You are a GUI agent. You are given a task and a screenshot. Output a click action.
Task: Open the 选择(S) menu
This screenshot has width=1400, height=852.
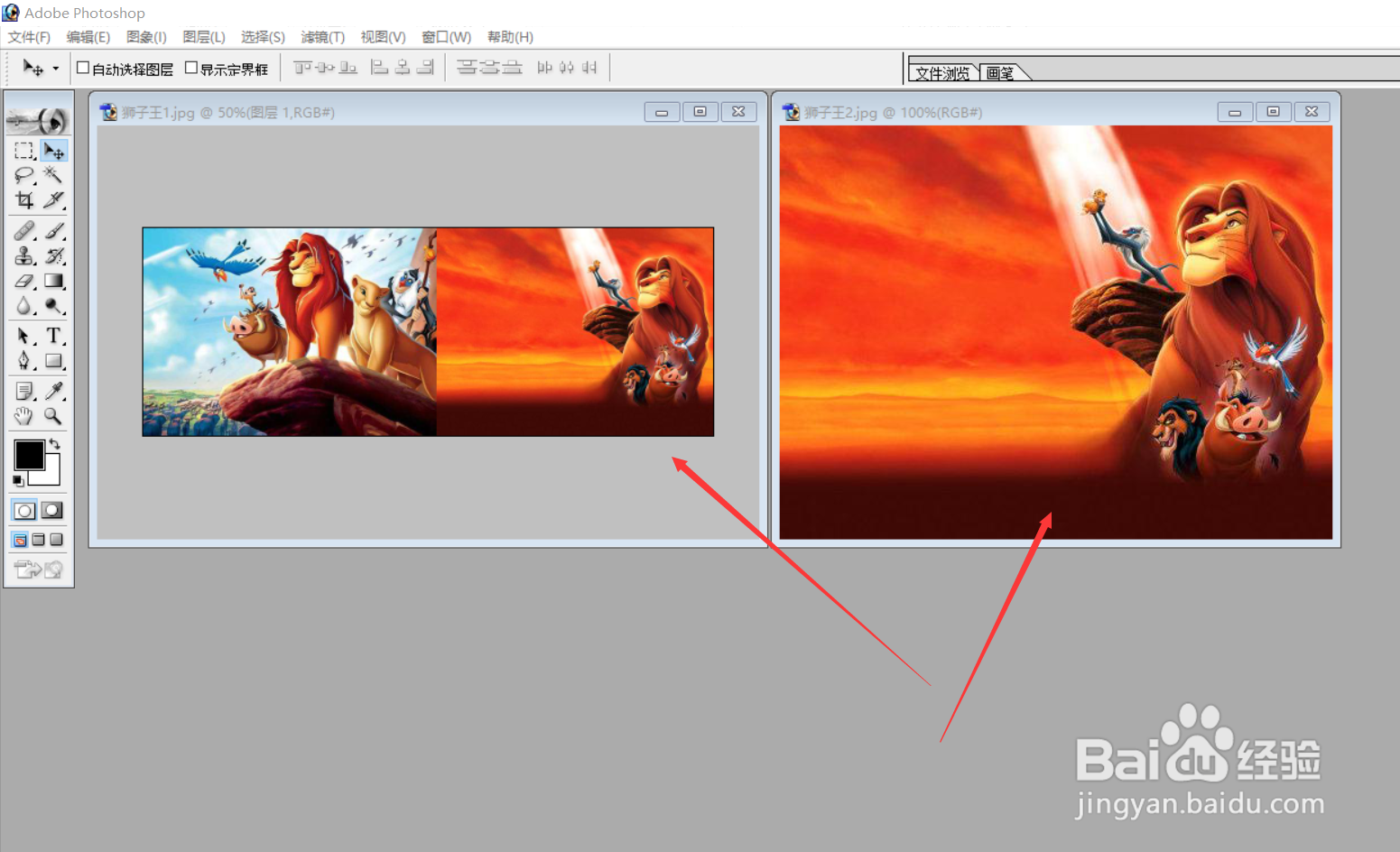coord(263,37)
